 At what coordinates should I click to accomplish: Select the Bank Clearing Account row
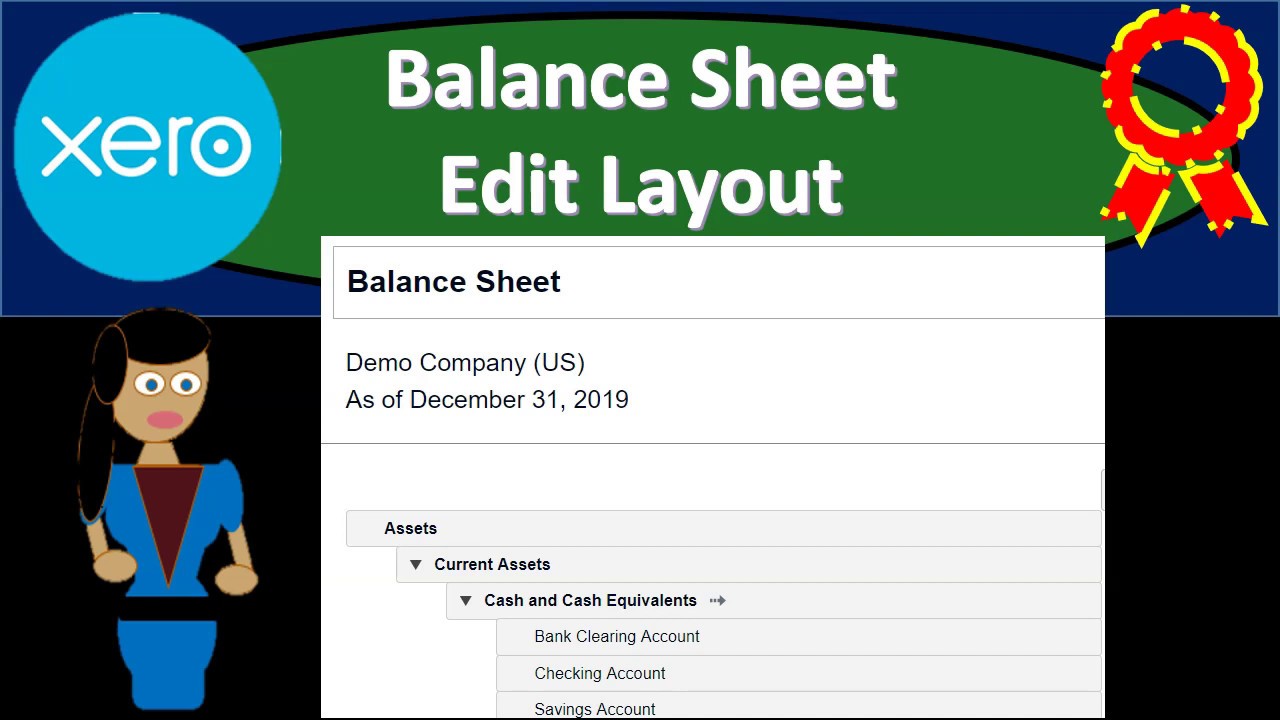799,637
